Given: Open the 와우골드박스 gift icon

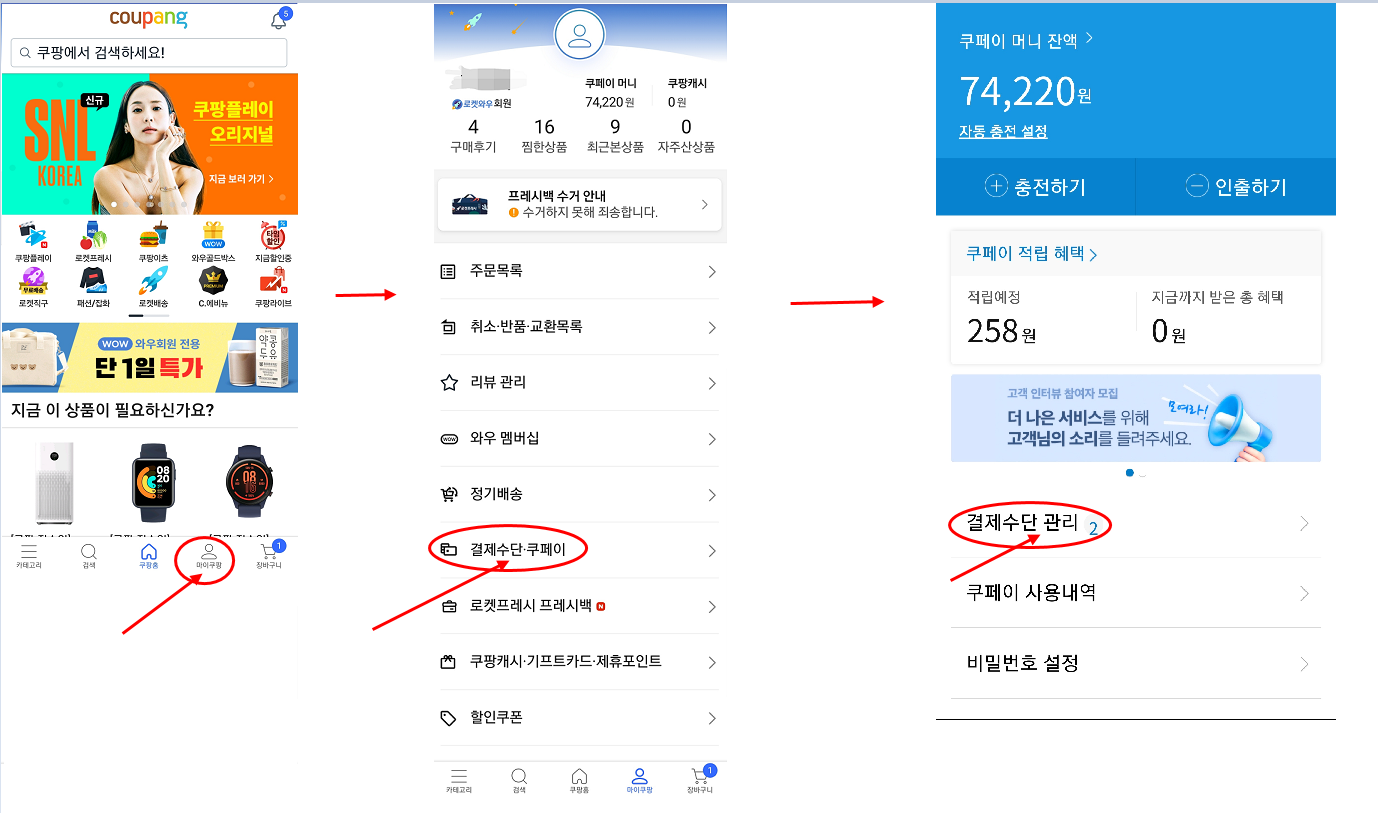Looking at the screenshot, I should tap(213, 243).
